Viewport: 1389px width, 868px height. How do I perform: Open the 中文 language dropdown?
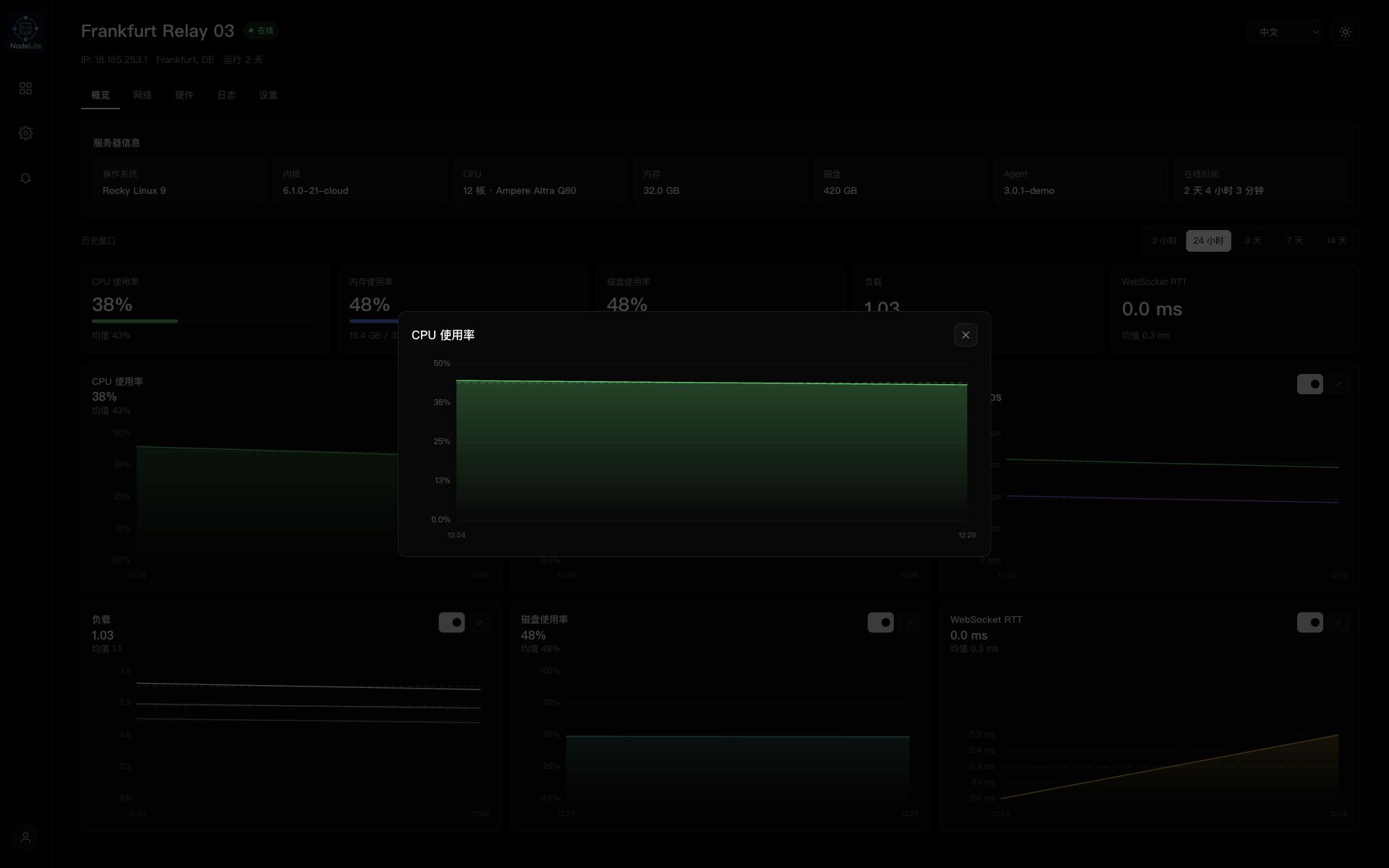(x=1285, y=32)
